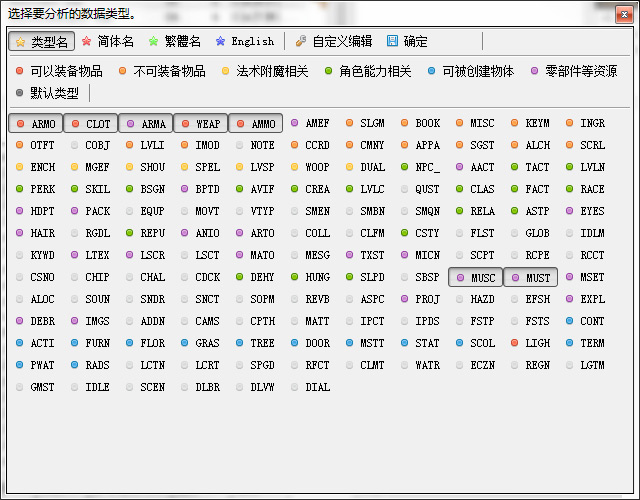
Task: Select the 可被创建物体 category filter
Action: point(471,71)
